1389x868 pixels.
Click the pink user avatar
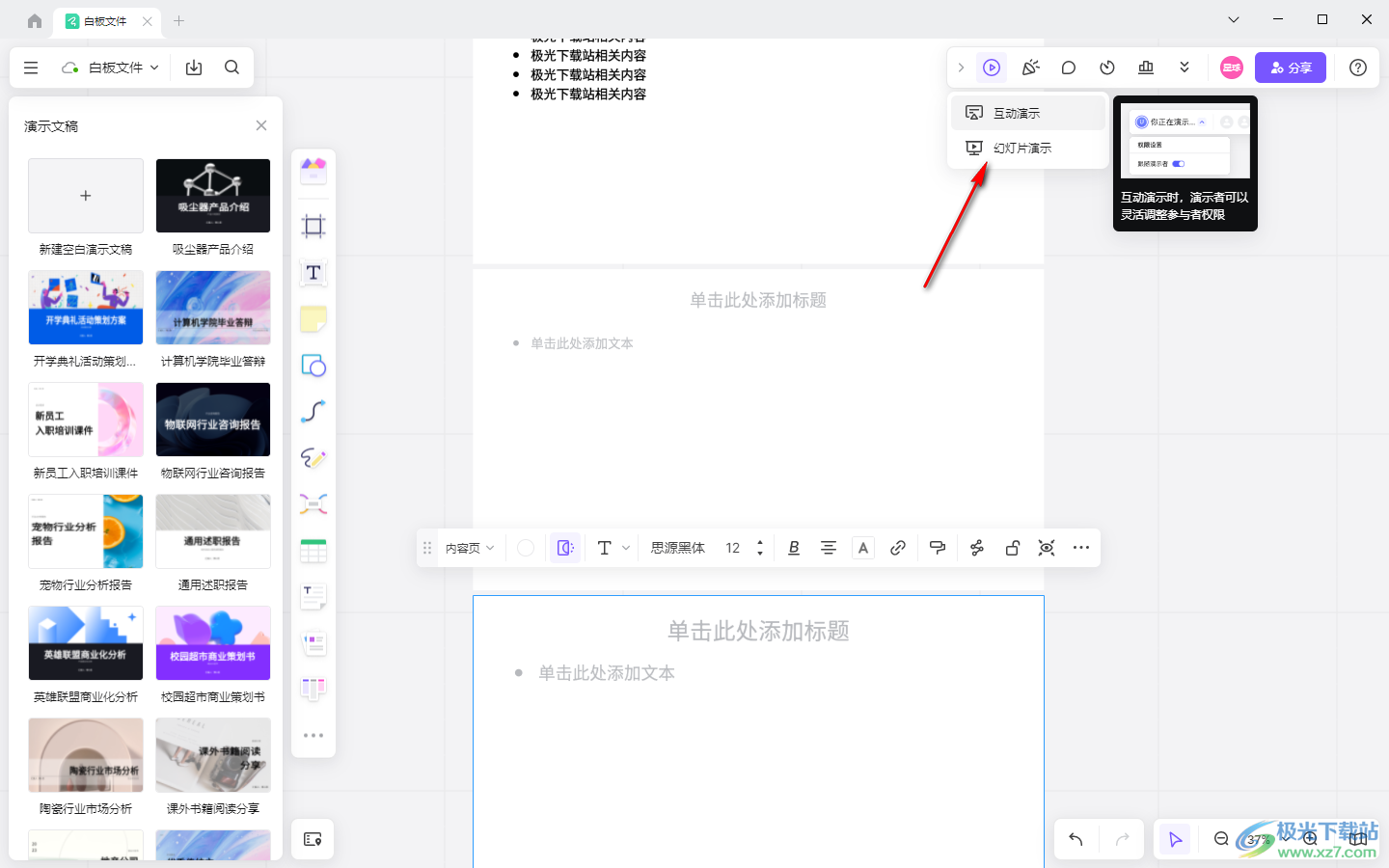coord(1232,68)
